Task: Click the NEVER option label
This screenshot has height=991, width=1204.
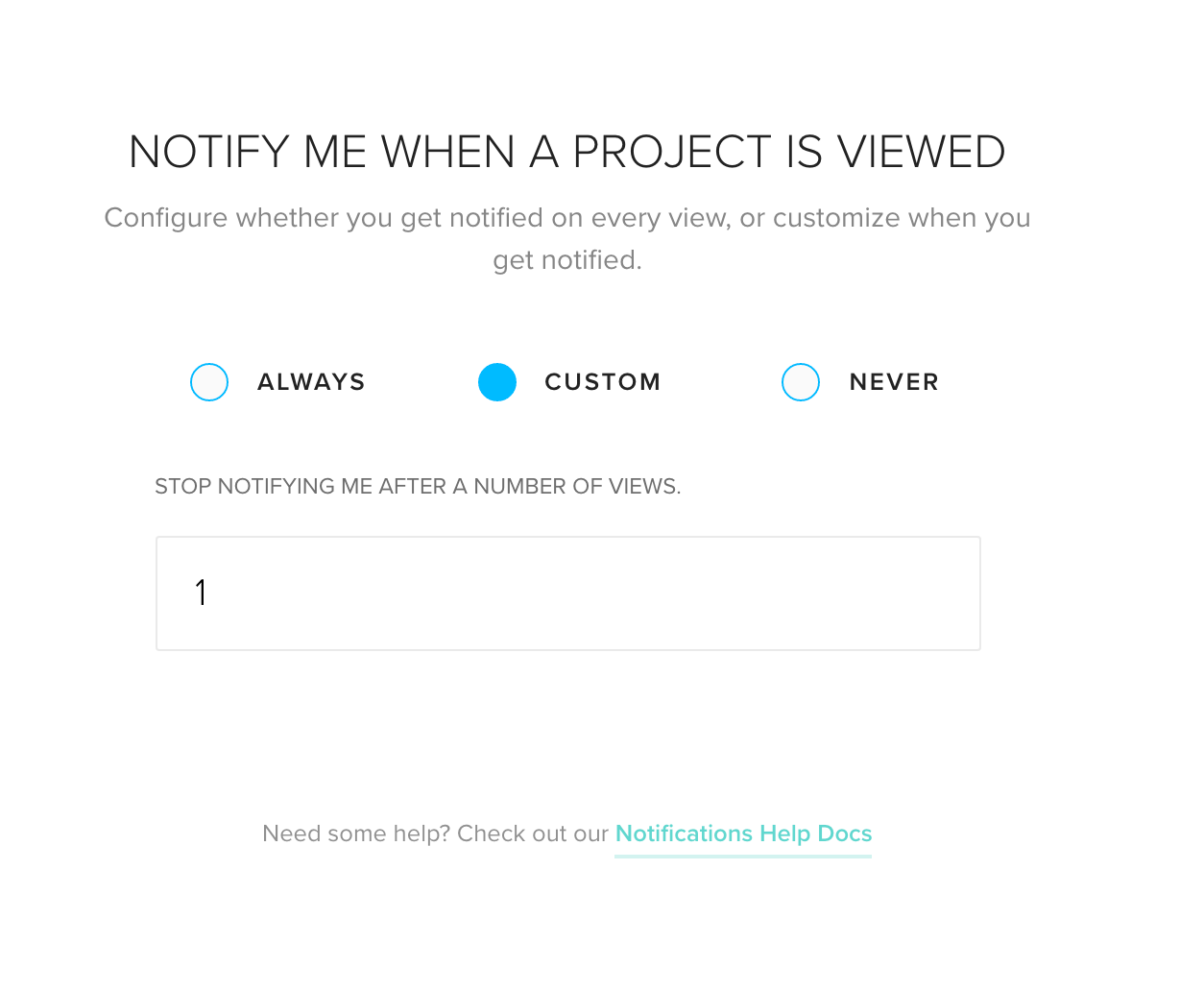Action: click(x=894, y=382)
